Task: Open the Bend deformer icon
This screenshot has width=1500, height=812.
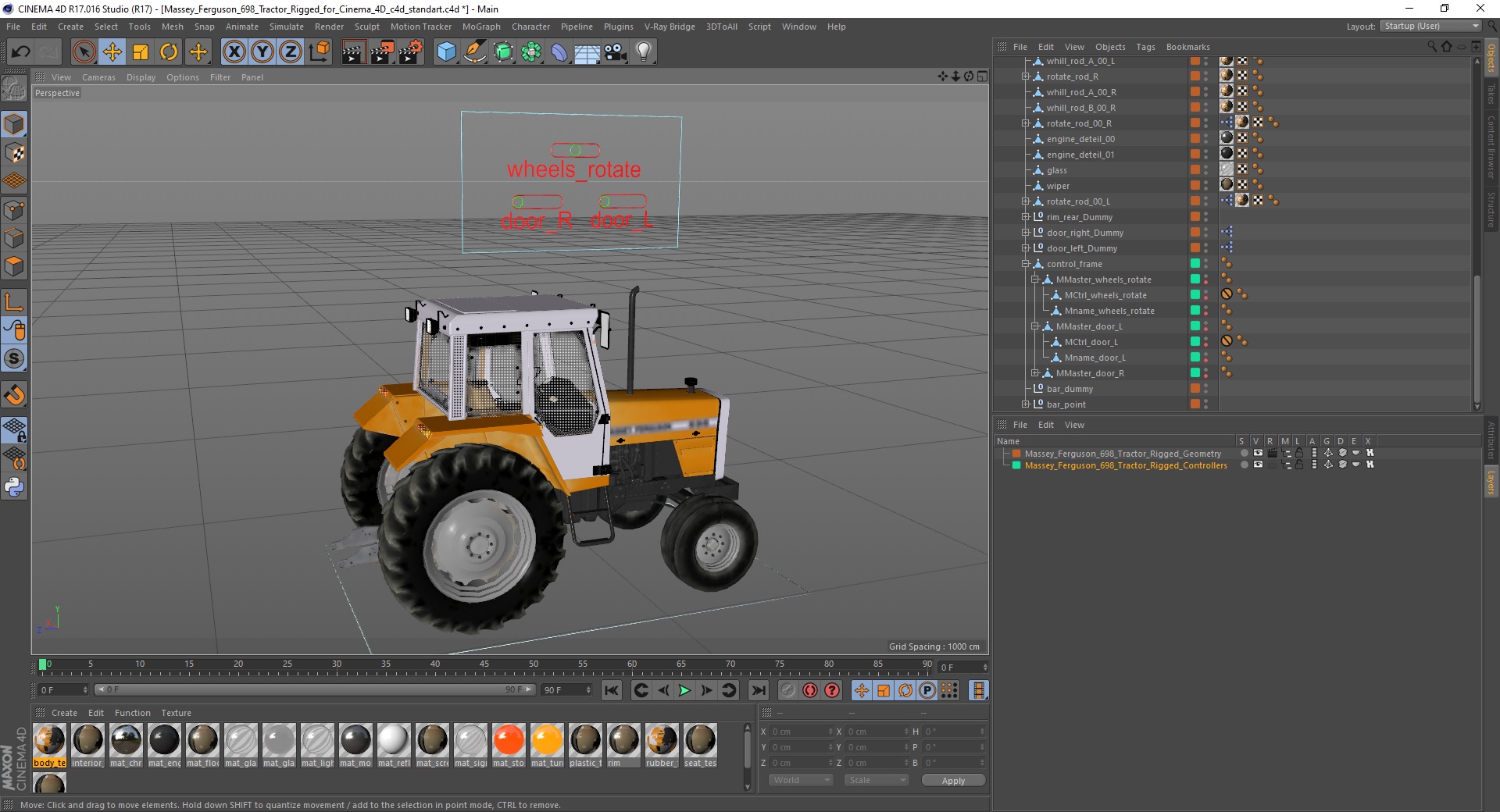Action: pyautogui.click(x=560, y=52)
